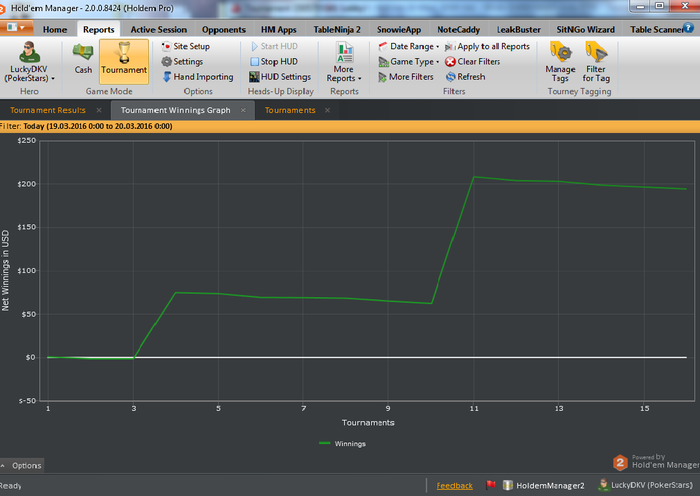Open the SitNGo Wizard tab
Screen dimensions: 700x496
pyautogui.click(x=585, y=29)
